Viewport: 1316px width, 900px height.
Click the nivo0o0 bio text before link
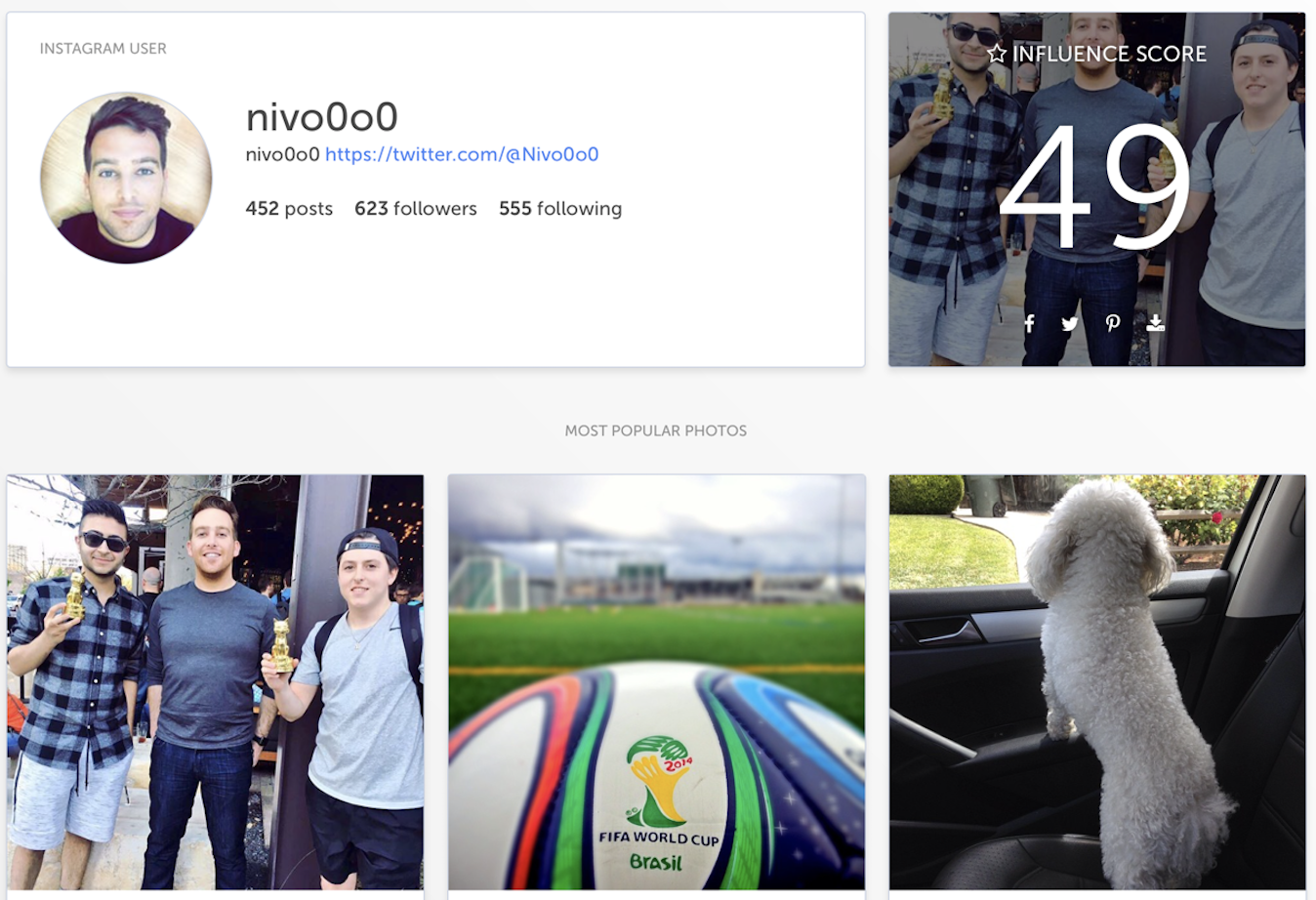pyautogui.click(x=283, y=154)
